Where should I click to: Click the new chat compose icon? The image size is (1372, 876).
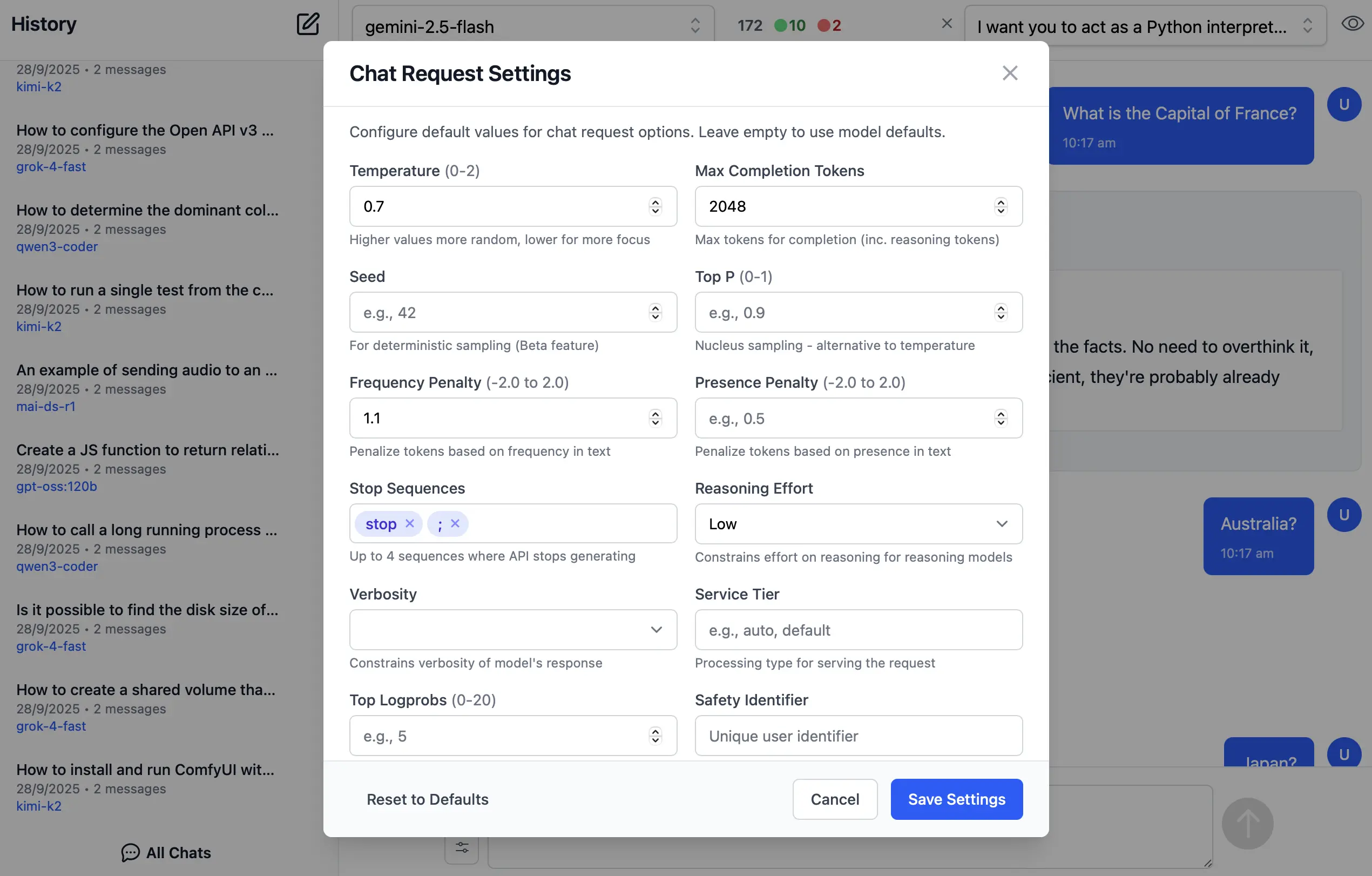click(308, 24)
